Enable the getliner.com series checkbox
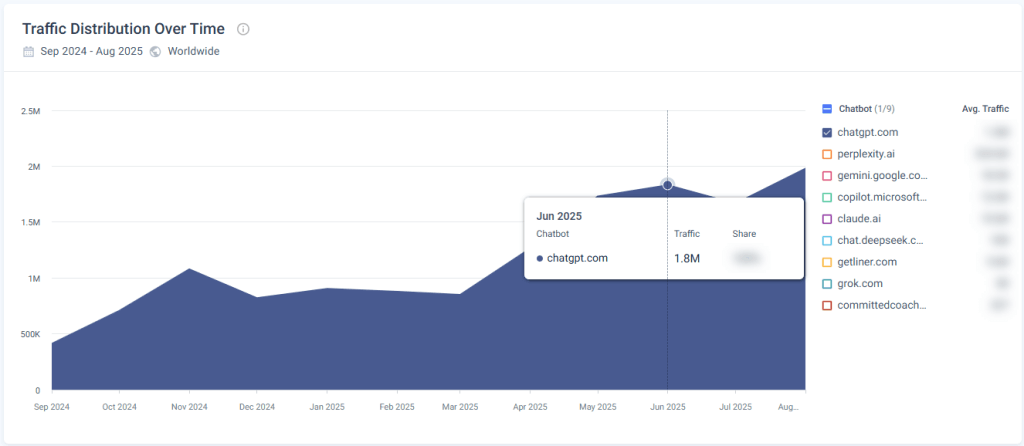The image size is (1024, 446). click(827, 262)
